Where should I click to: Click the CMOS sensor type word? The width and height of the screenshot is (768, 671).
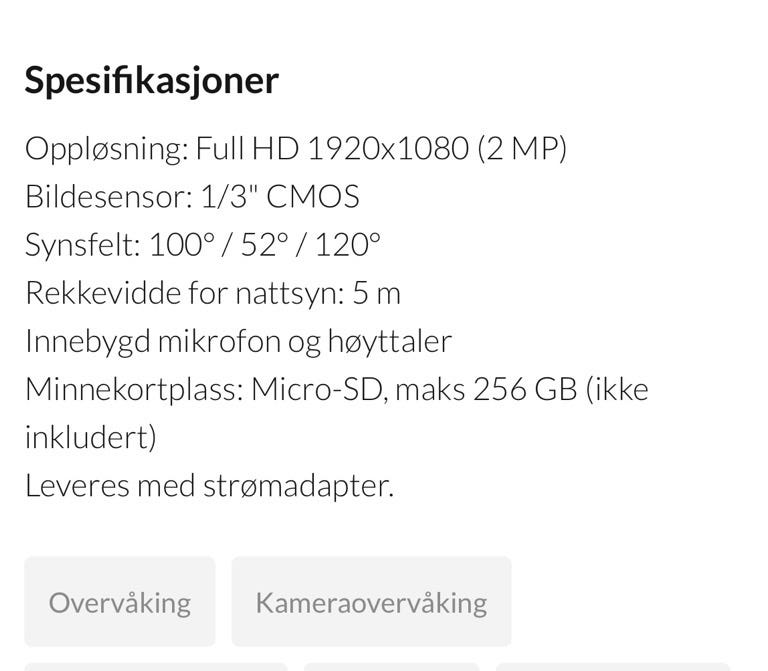(313, 197)
